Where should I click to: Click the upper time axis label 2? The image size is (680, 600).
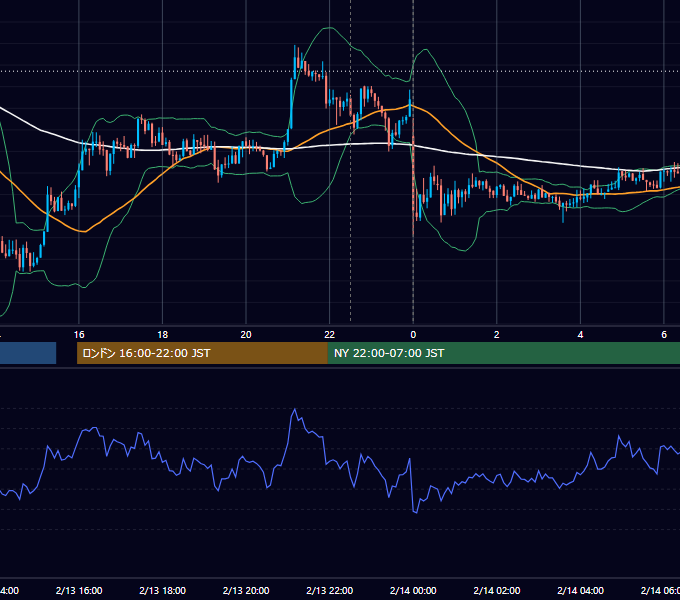tap(497, 335)
